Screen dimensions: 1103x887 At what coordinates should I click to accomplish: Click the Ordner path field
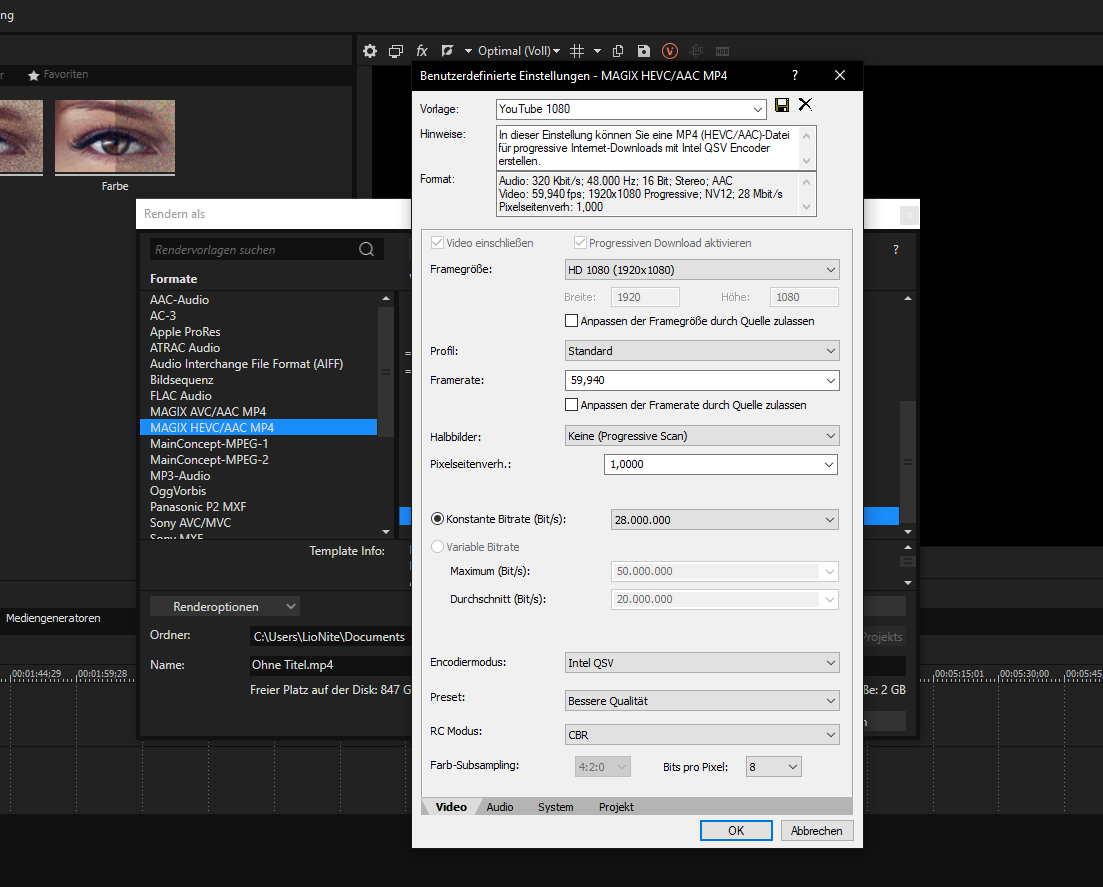tap(331, 637)
